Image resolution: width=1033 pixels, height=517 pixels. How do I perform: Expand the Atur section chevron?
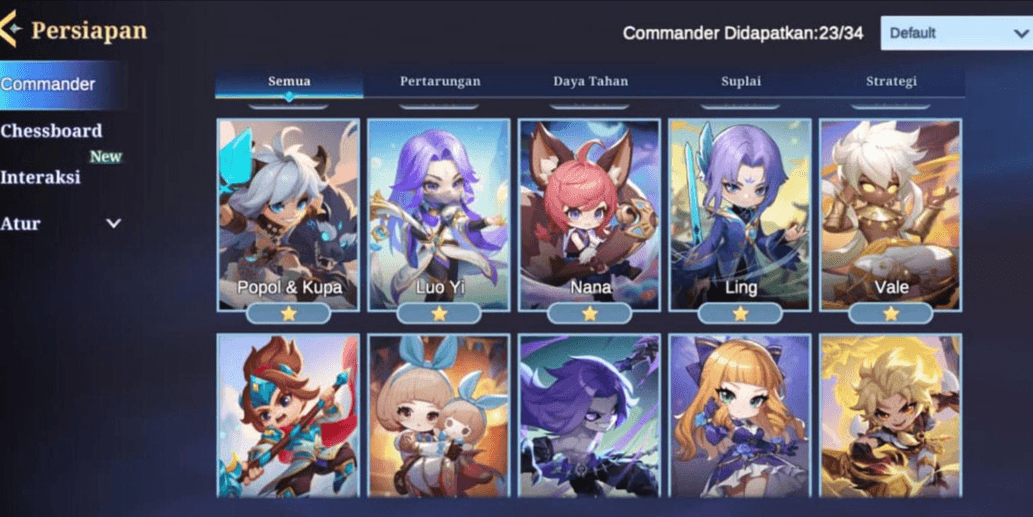(113, 223)
